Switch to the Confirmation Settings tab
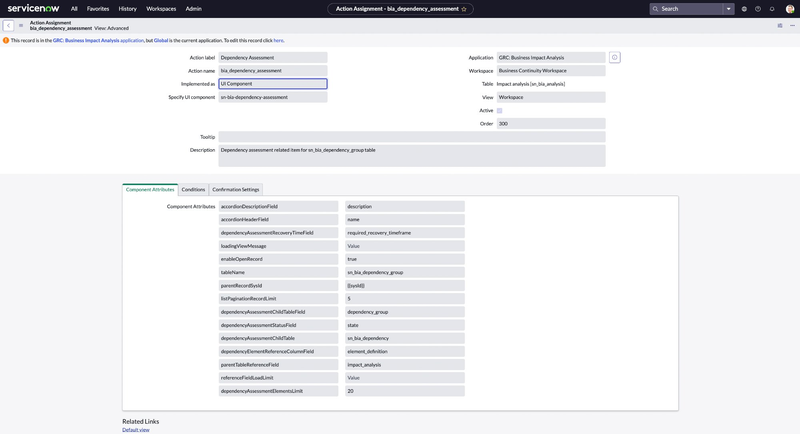Viewport: 800px width, 434px height. point(236,189)
